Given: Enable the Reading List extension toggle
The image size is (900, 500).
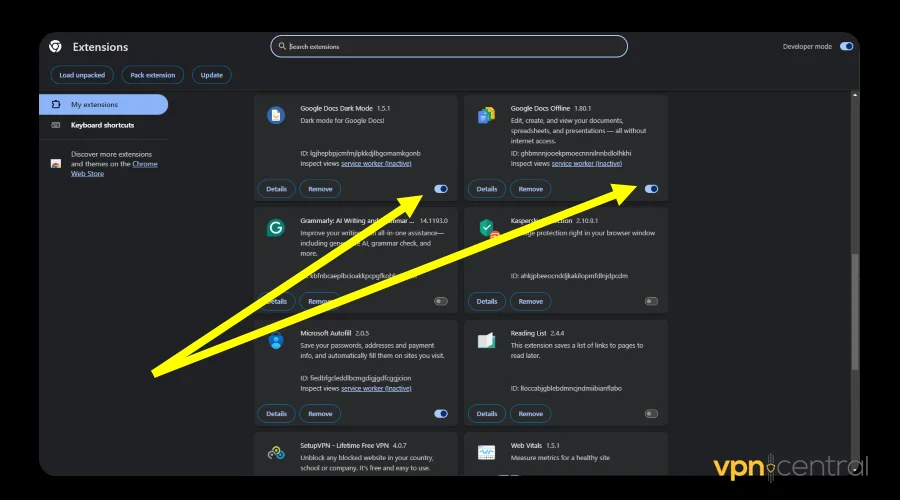Looking at the screenshot, I should tap(651, 413).
